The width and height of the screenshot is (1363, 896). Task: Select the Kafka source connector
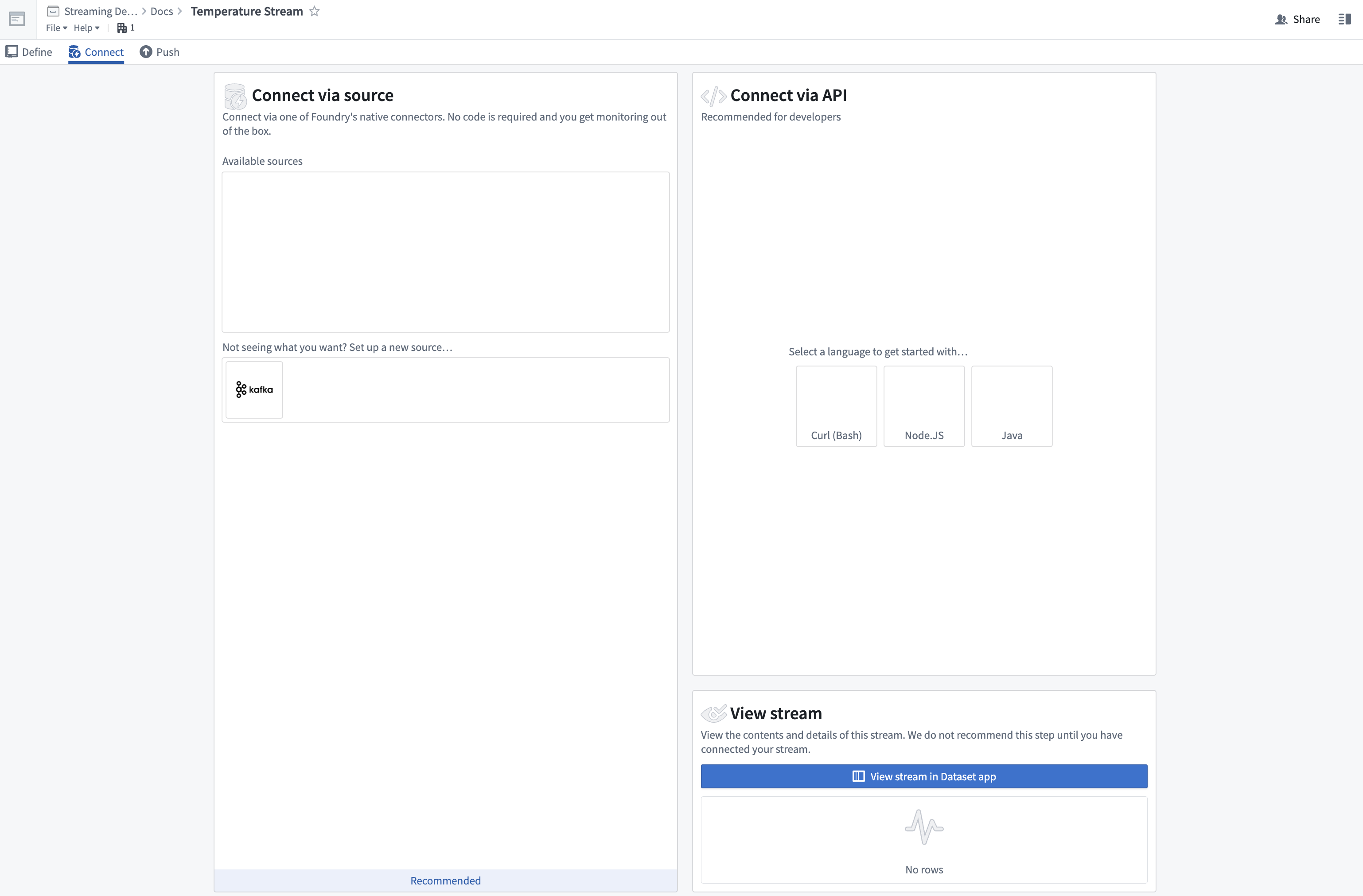pyautogui.click(x=254, y=390)
